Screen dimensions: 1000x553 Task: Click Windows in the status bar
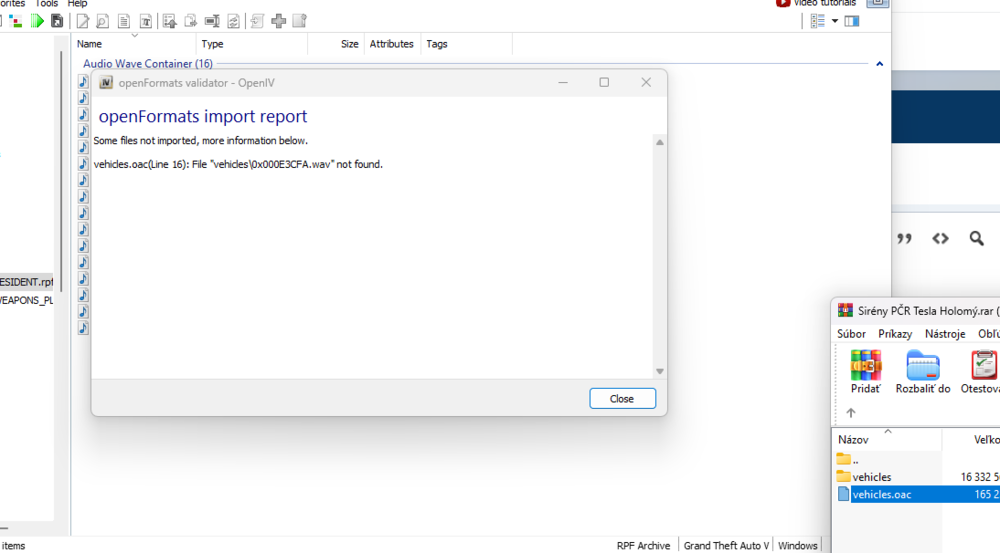pyautogui.click(x=797, y=546)
